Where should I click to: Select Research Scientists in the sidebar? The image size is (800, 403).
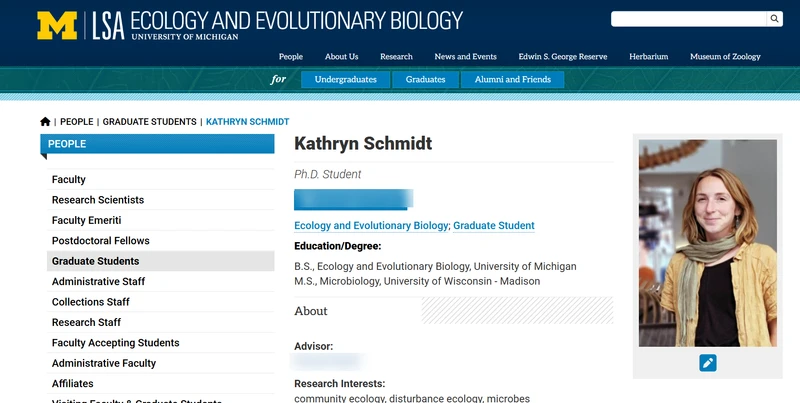coord(160,200)
